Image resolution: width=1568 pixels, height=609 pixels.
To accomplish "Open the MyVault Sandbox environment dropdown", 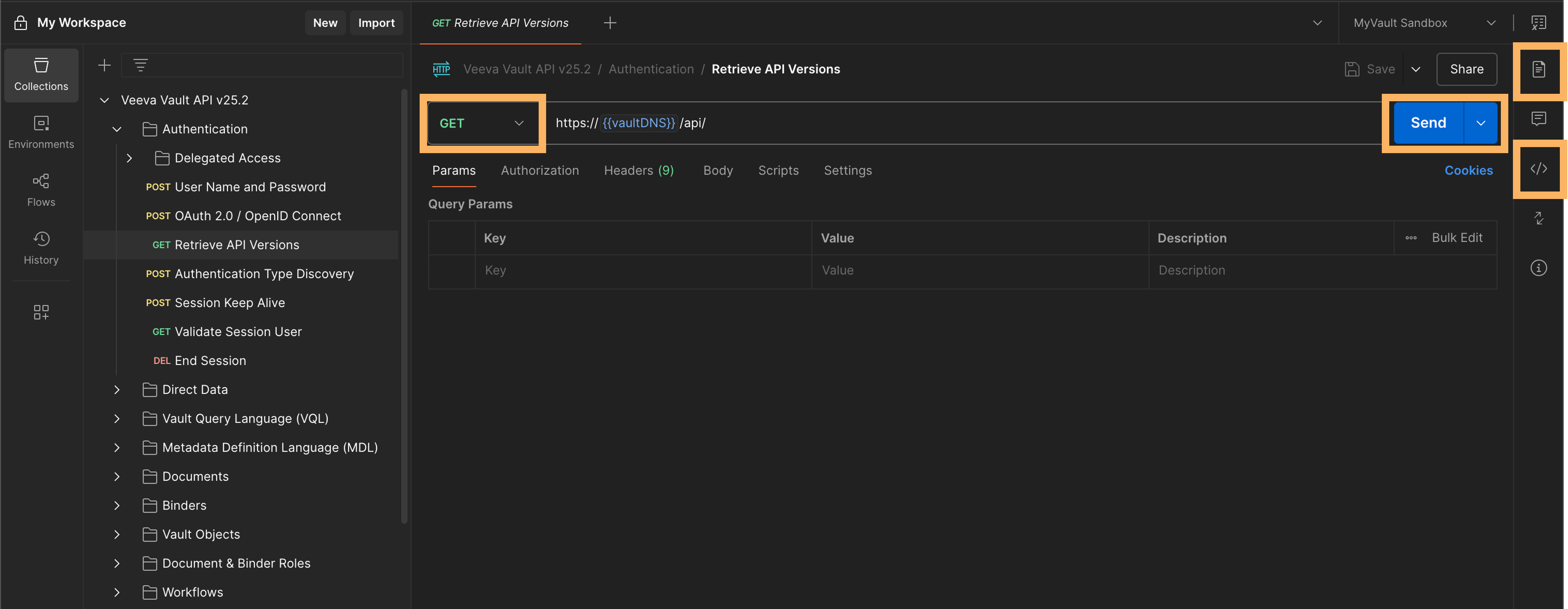I will 1423,23.
